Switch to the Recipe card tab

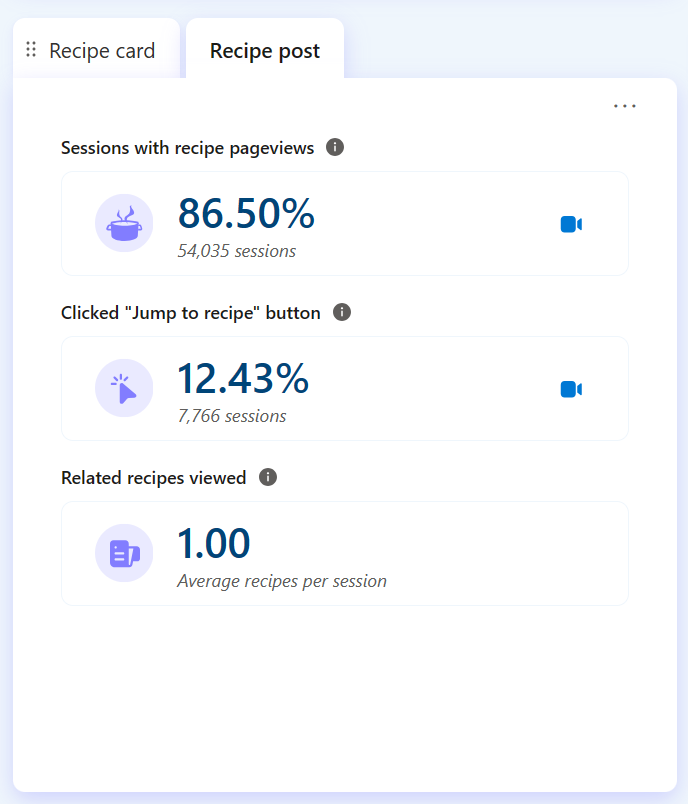[x=96, y=50]
